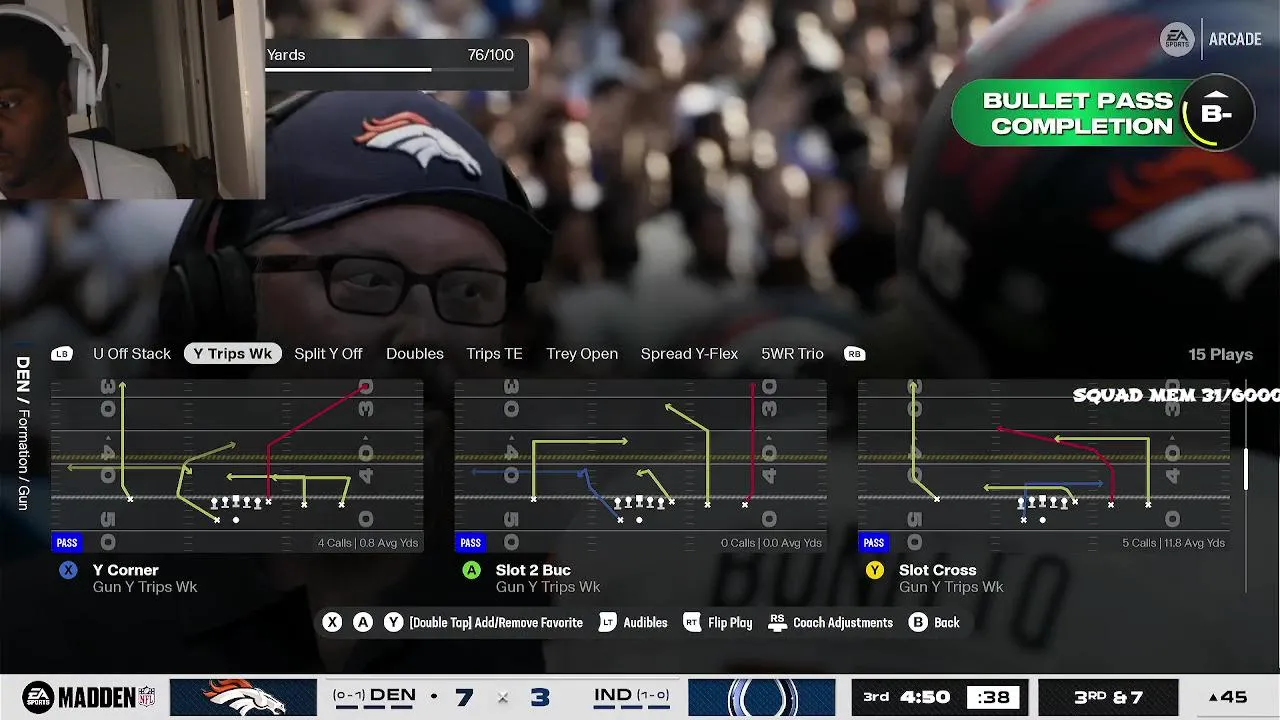Click the DEN score of 7

coord(463,696)
